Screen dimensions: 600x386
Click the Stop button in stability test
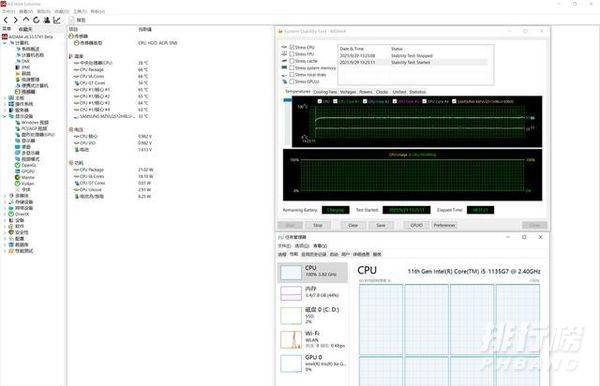[x=318, y=225]
